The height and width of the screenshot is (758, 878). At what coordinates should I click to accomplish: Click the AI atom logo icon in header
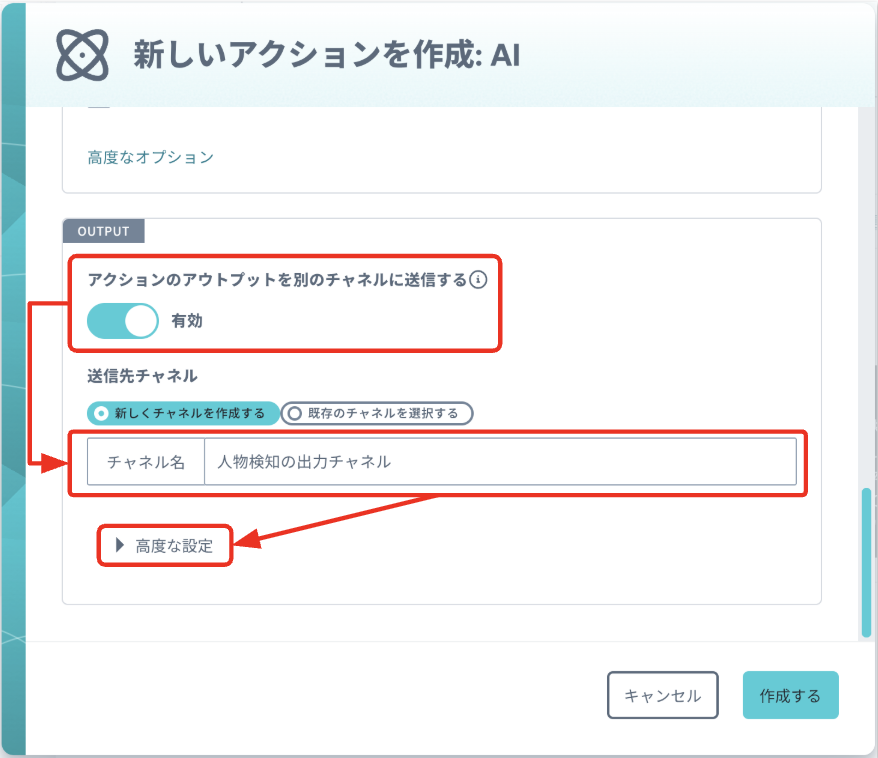point(82,55)
